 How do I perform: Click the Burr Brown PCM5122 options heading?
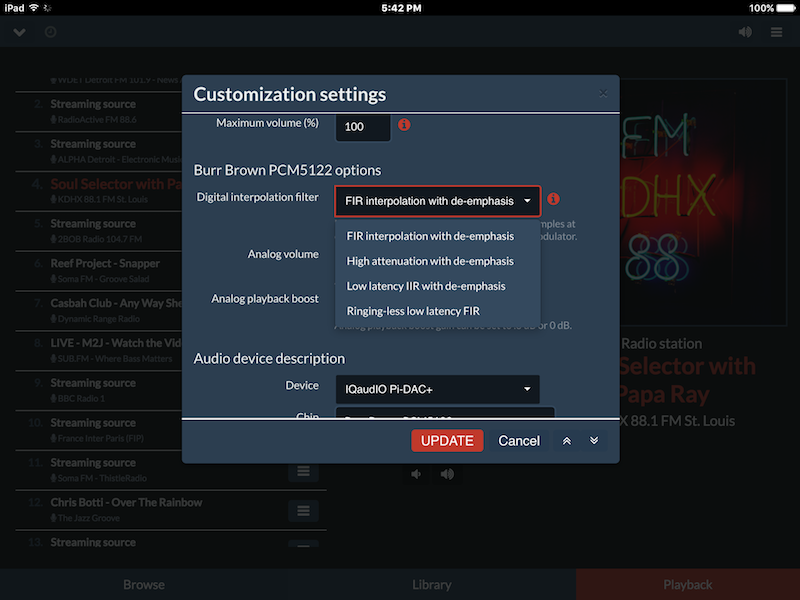287,170
